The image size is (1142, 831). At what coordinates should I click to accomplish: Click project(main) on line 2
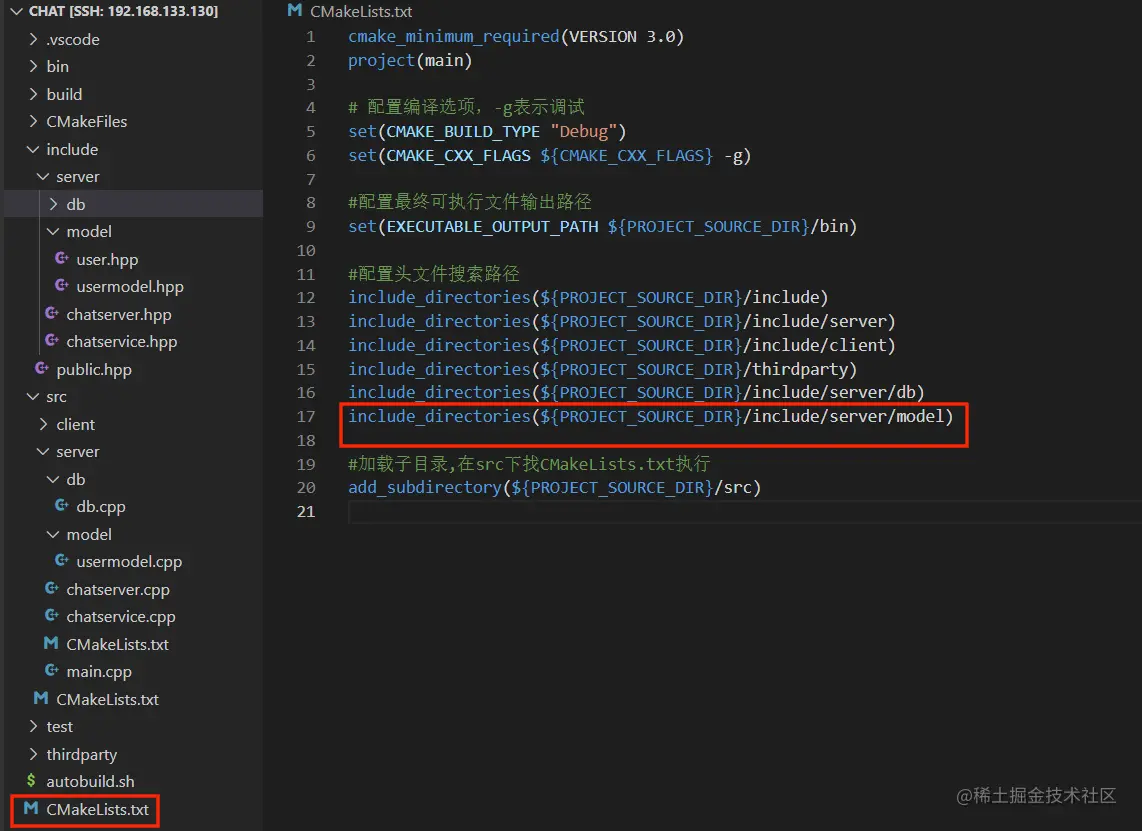pyautogui.click(x=410, y=60)
